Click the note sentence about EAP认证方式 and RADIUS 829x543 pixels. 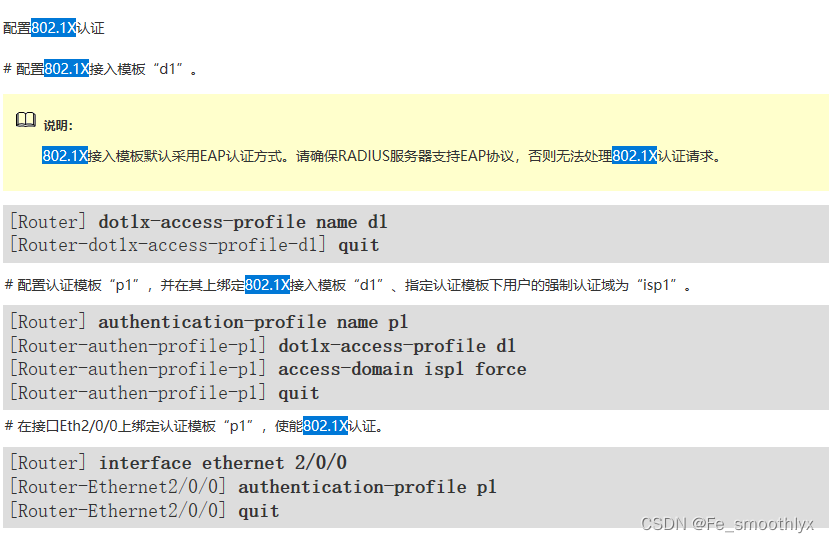382,156
